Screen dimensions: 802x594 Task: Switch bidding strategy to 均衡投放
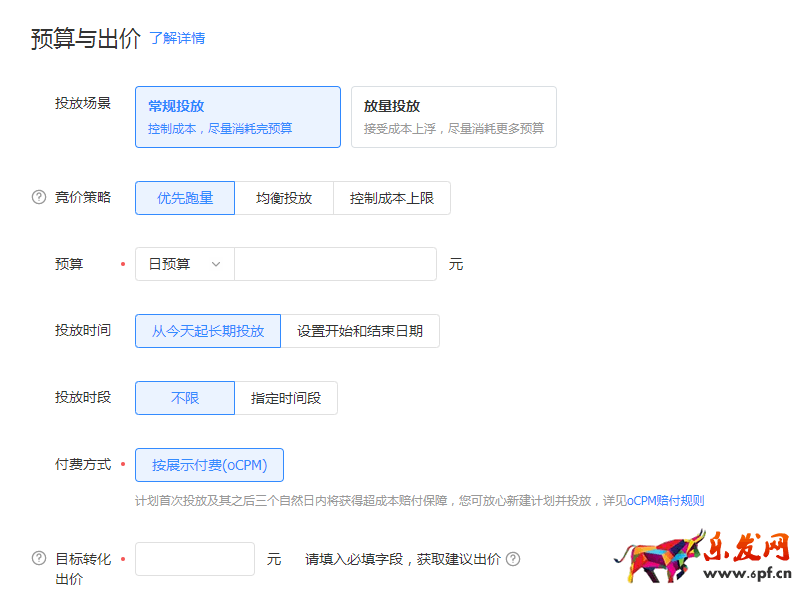284,198
